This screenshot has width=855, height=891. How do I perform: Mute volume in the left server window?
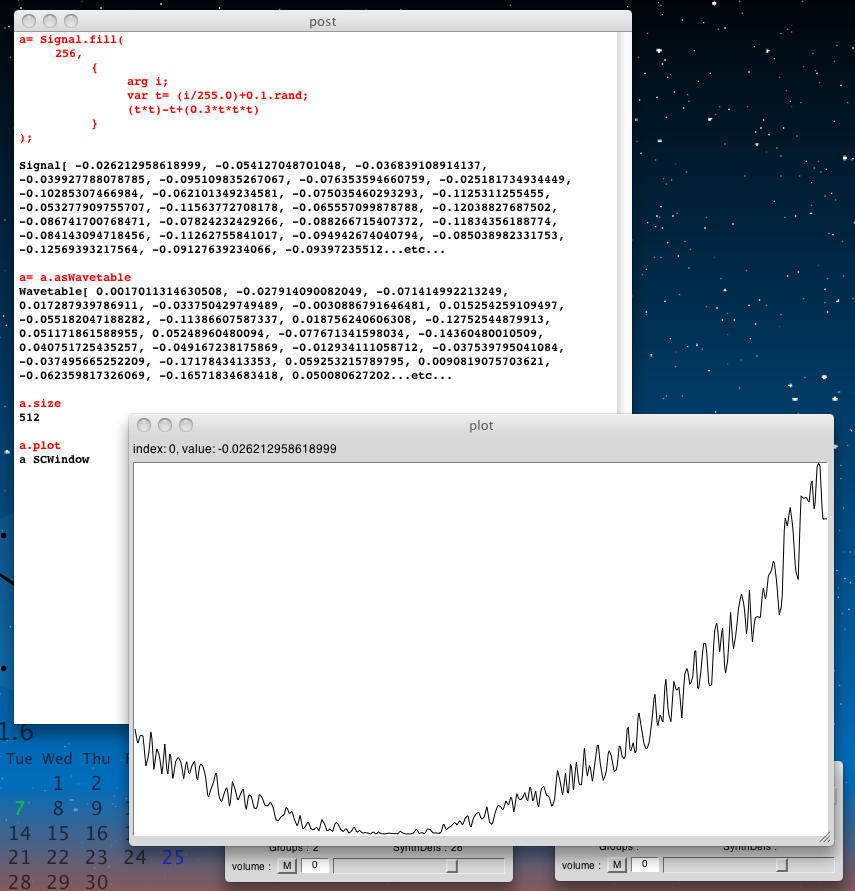coord(287,865)
